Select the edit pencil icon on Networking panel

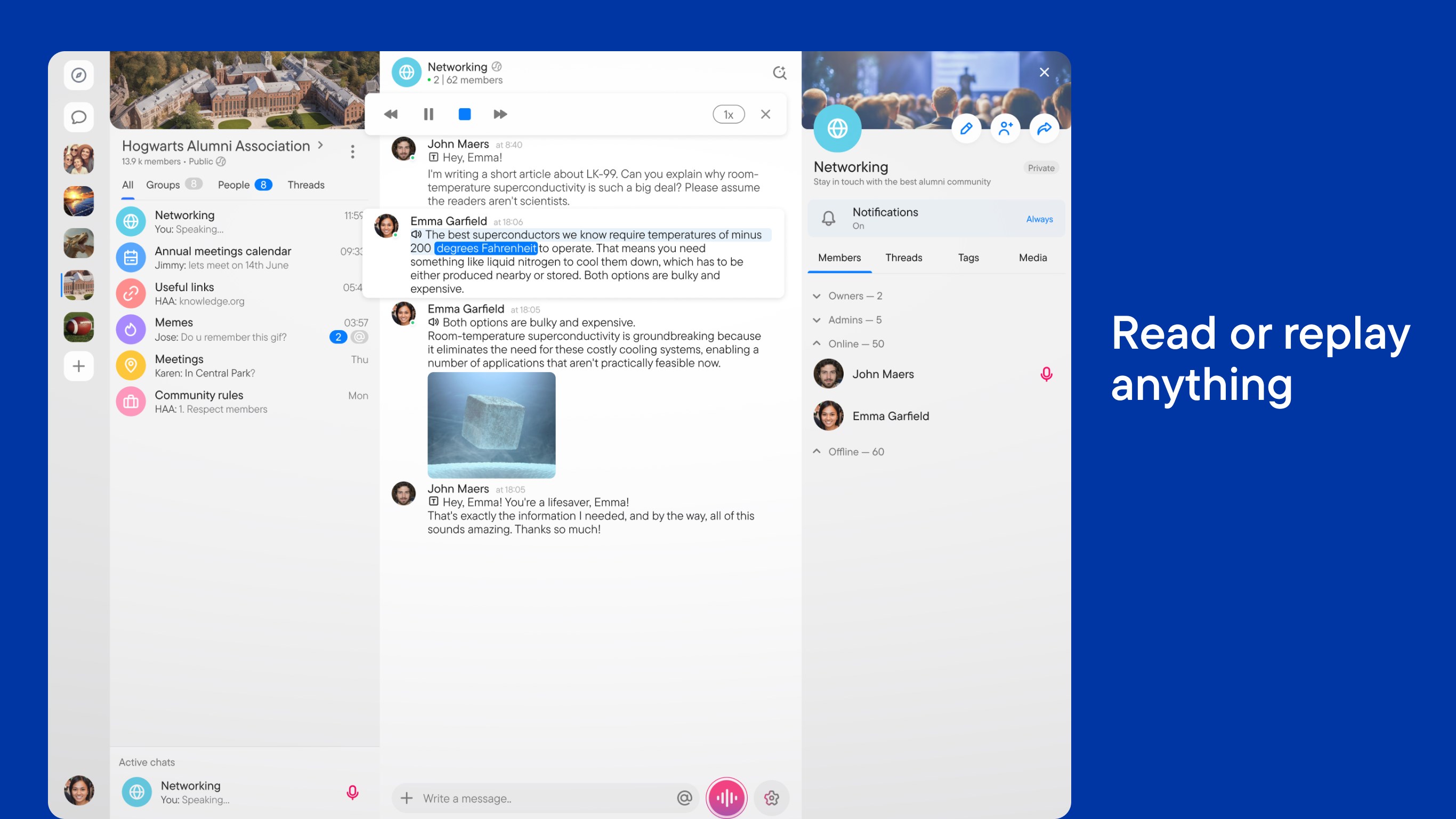(967, 129)
